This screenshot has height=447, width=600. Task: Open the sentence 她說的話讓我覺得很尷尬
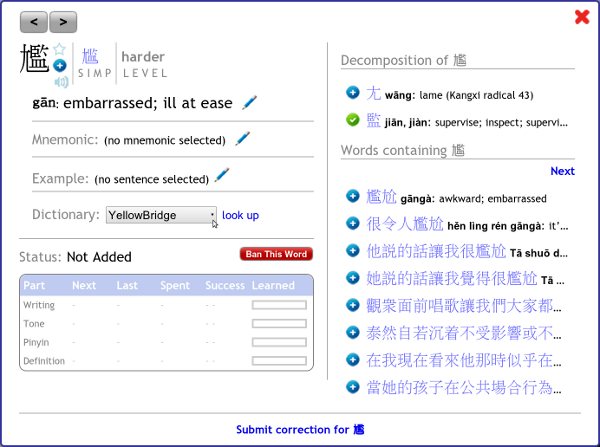pyautogui.click(x=452, y=279)
